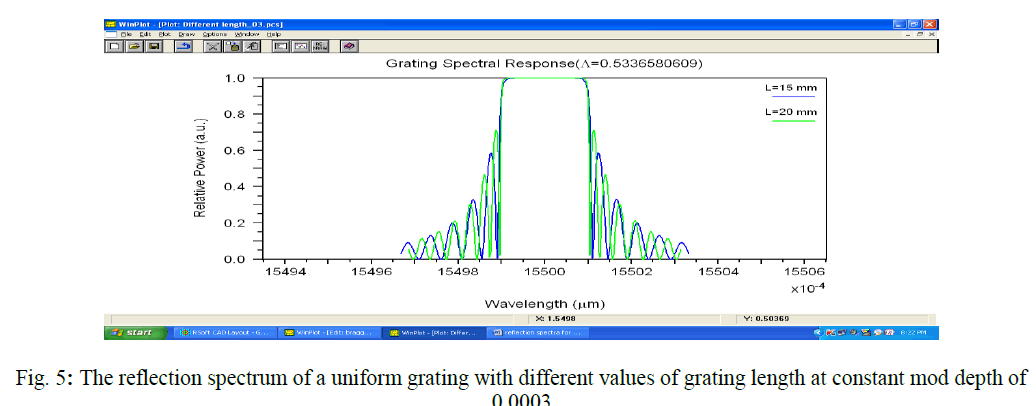
Task: Click the Open folder toolbar icon
Action: 134,46
